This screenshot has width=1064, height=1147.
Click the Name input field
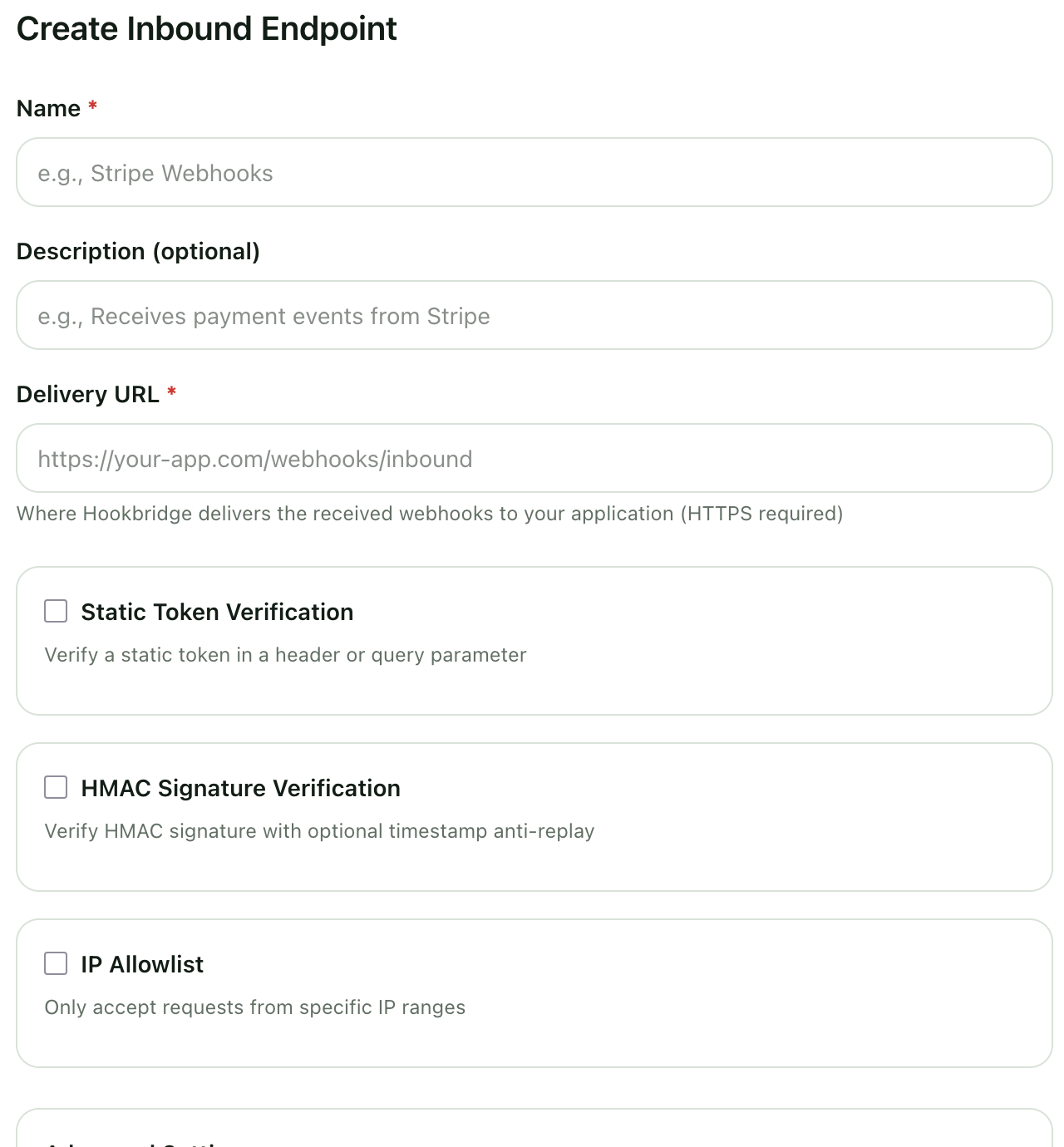534,173
